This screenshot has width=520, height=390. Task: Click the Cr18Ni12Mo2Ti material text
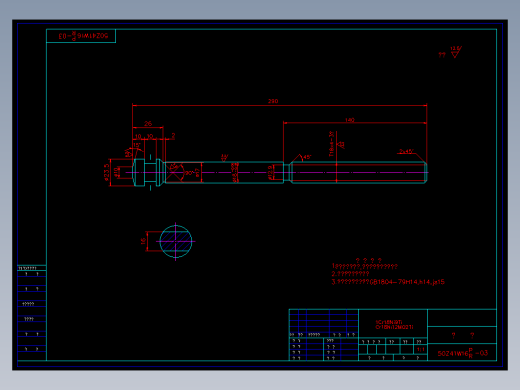coord(394,327)
